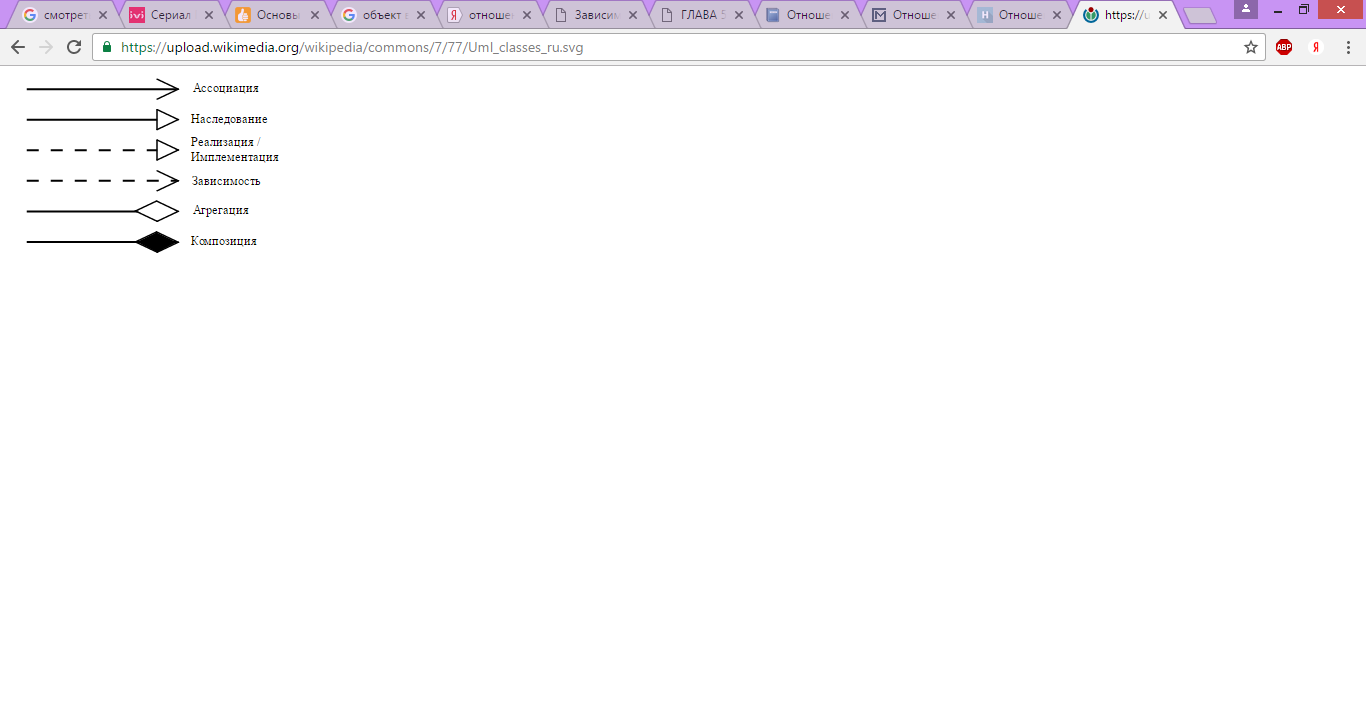The width and height of the screenshot is (1366, 728).
Task: Switch to the Google 'объект' tab
Action: (383, 15)
